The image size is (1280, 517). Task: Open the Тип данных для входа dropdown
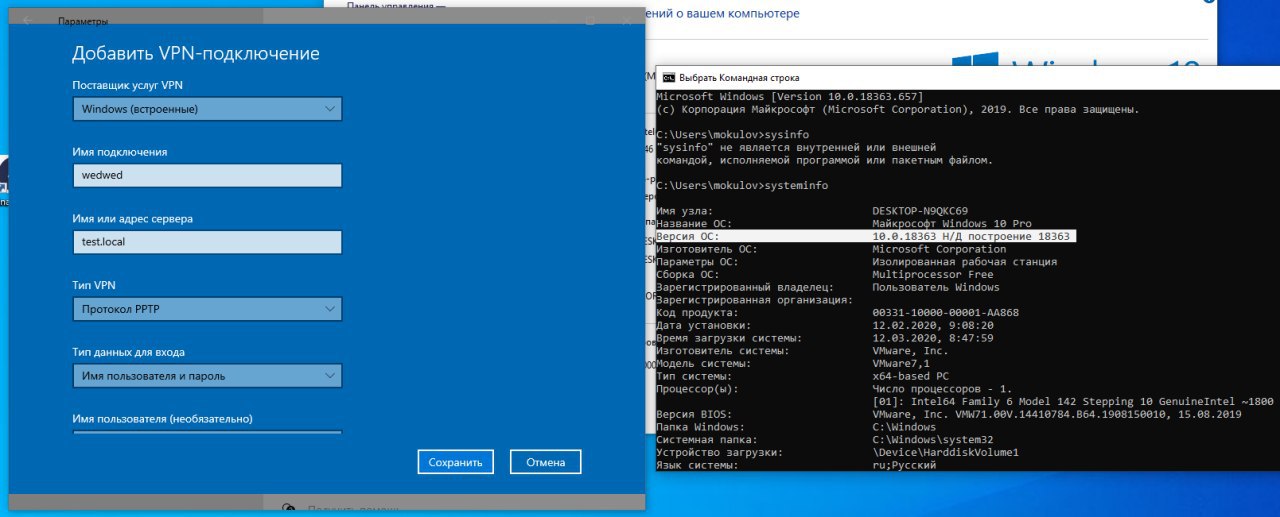207,376
